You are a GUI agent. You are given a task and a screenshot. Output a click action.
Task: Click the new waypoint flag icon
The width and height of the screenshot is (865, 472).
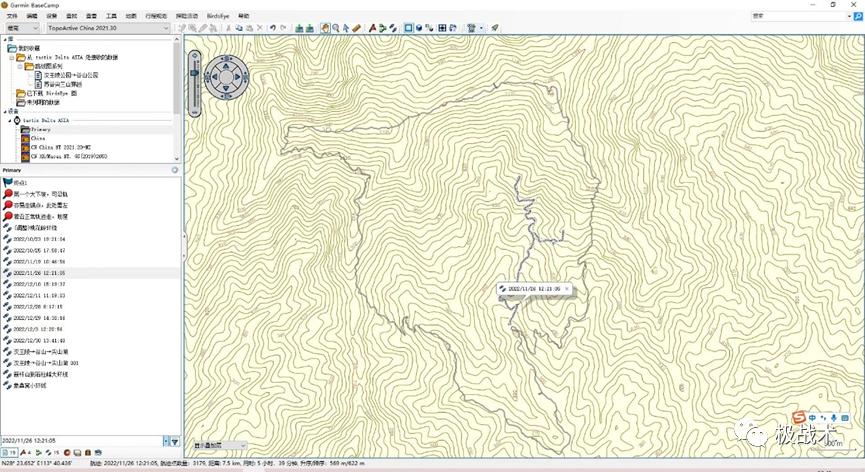pos(373,28)
